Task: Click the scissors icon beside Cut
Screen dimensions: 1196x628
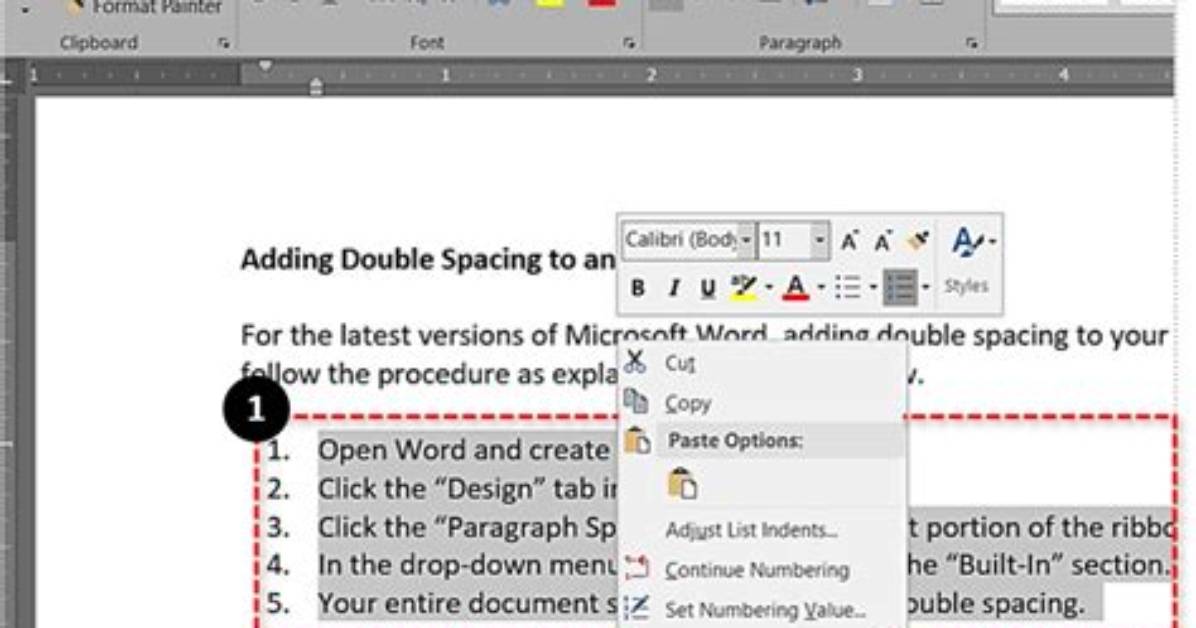Action: click(x=635, y=362)
